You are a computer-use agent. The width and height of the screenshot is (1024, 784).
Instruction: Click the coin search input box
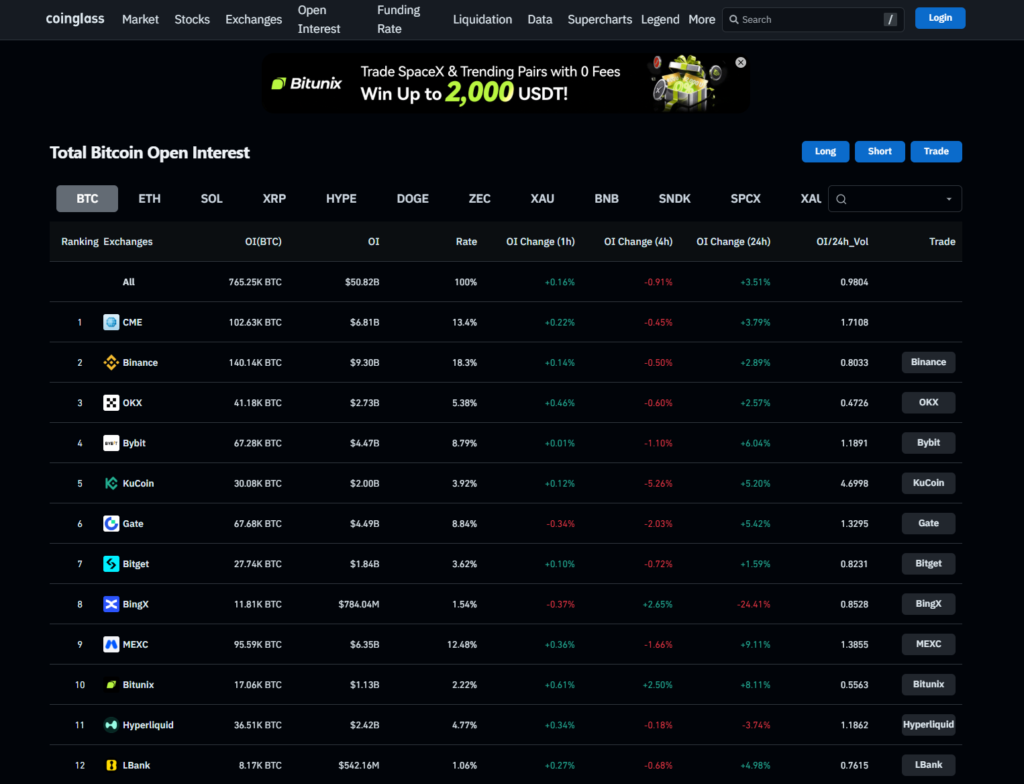(895, 199)
